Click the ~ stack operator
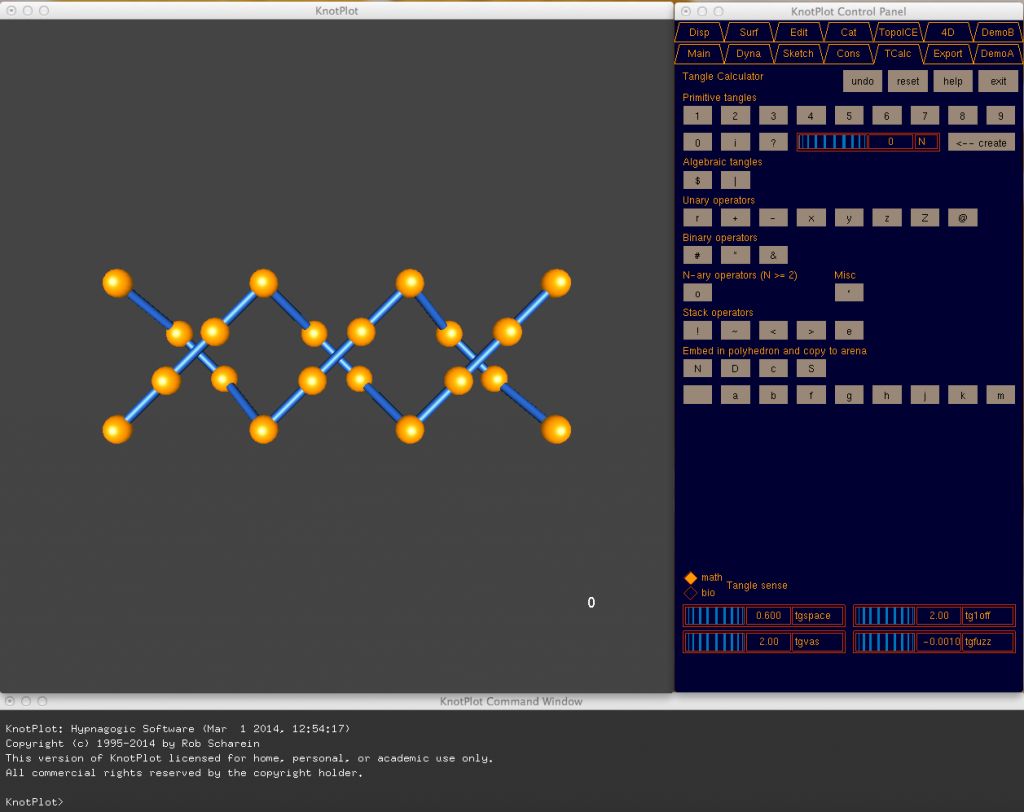 [735, 331]
